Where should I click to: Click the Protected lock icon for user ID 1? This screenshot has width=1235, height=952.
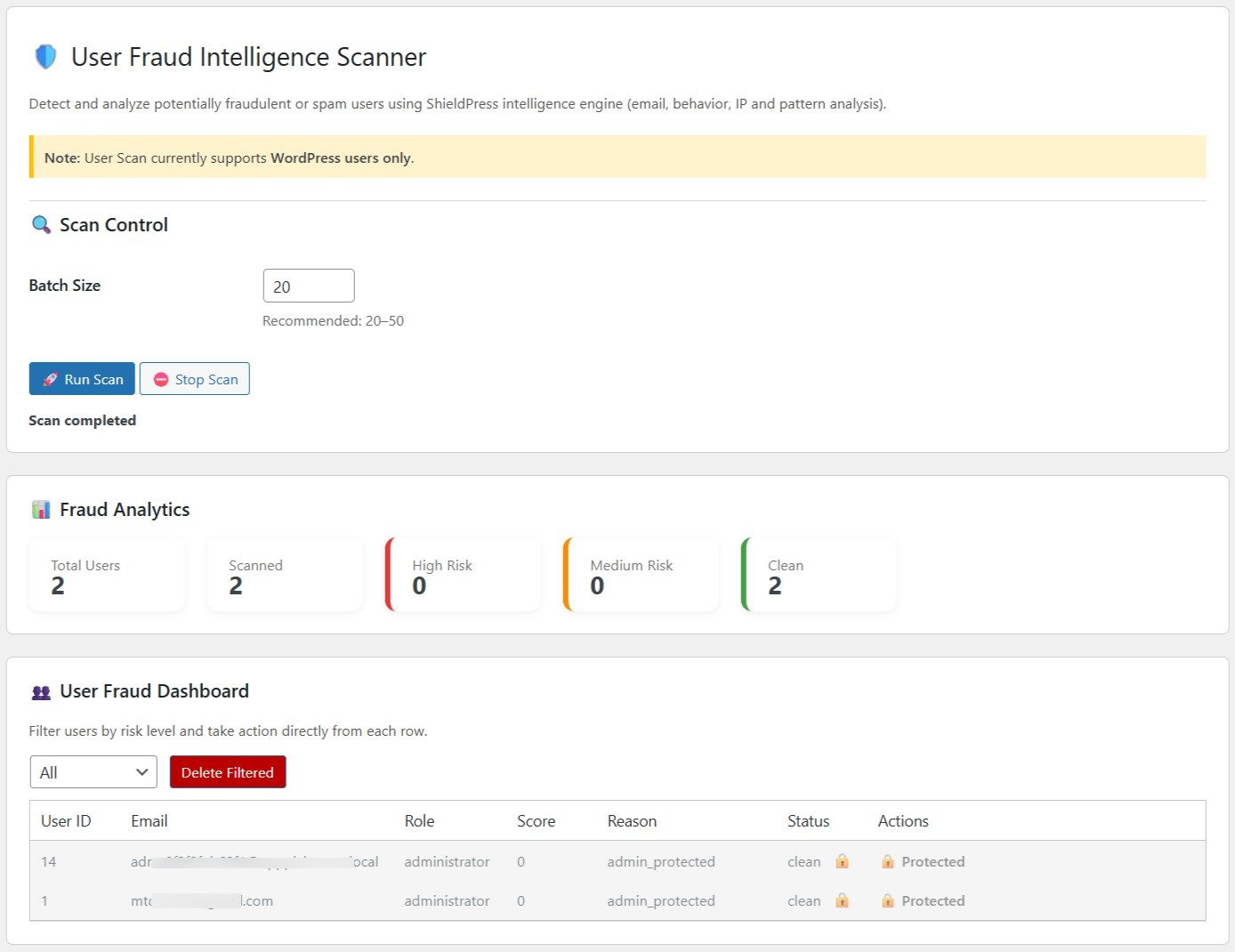coord(887,900)
